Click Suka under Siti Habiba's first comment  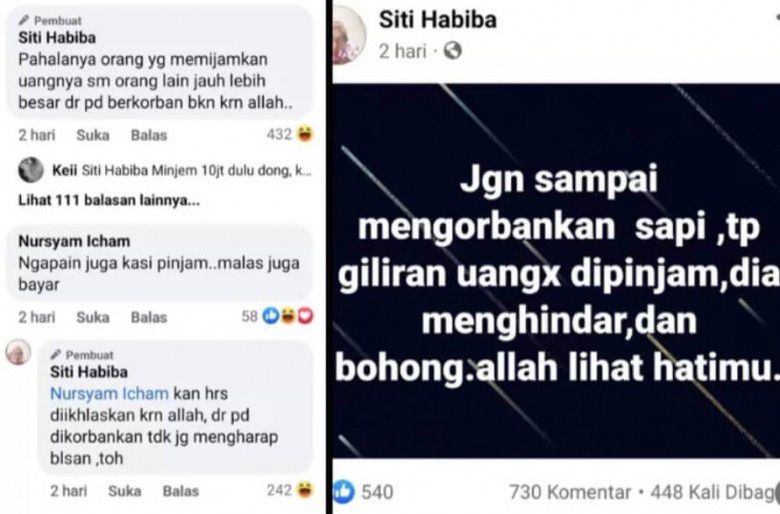point(93,135)
